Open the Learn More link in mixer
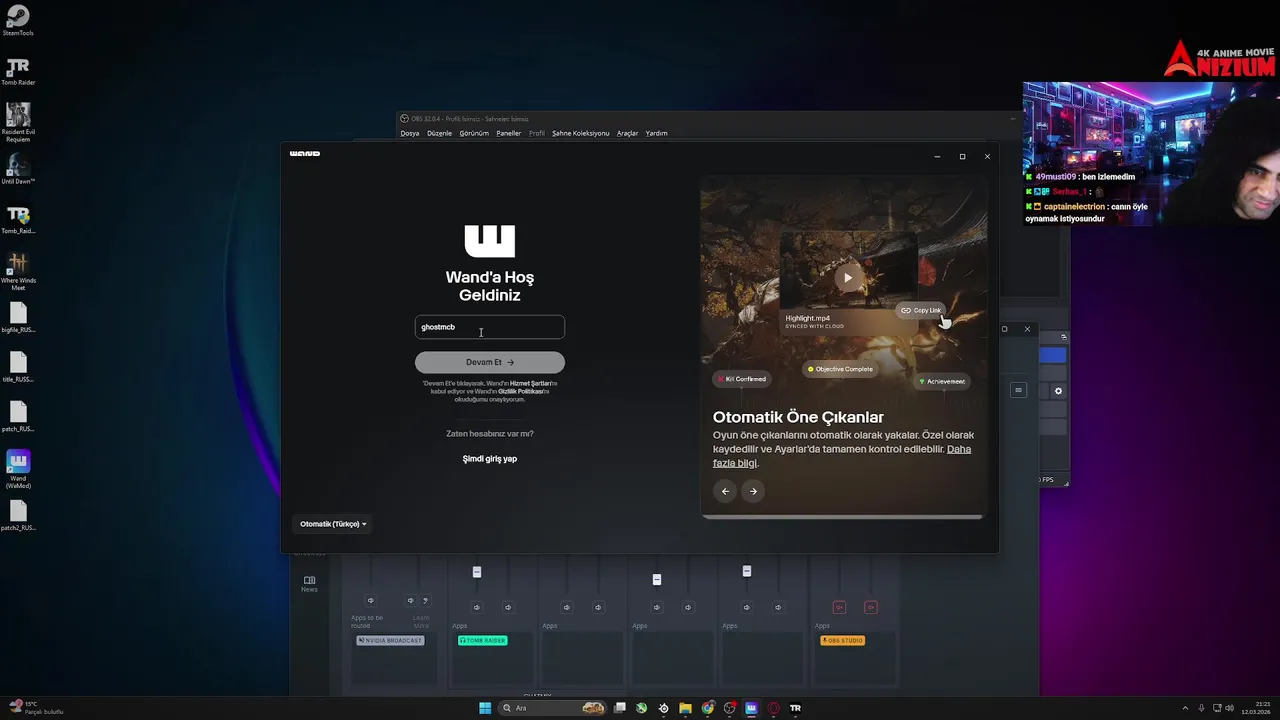 [421, 621]
